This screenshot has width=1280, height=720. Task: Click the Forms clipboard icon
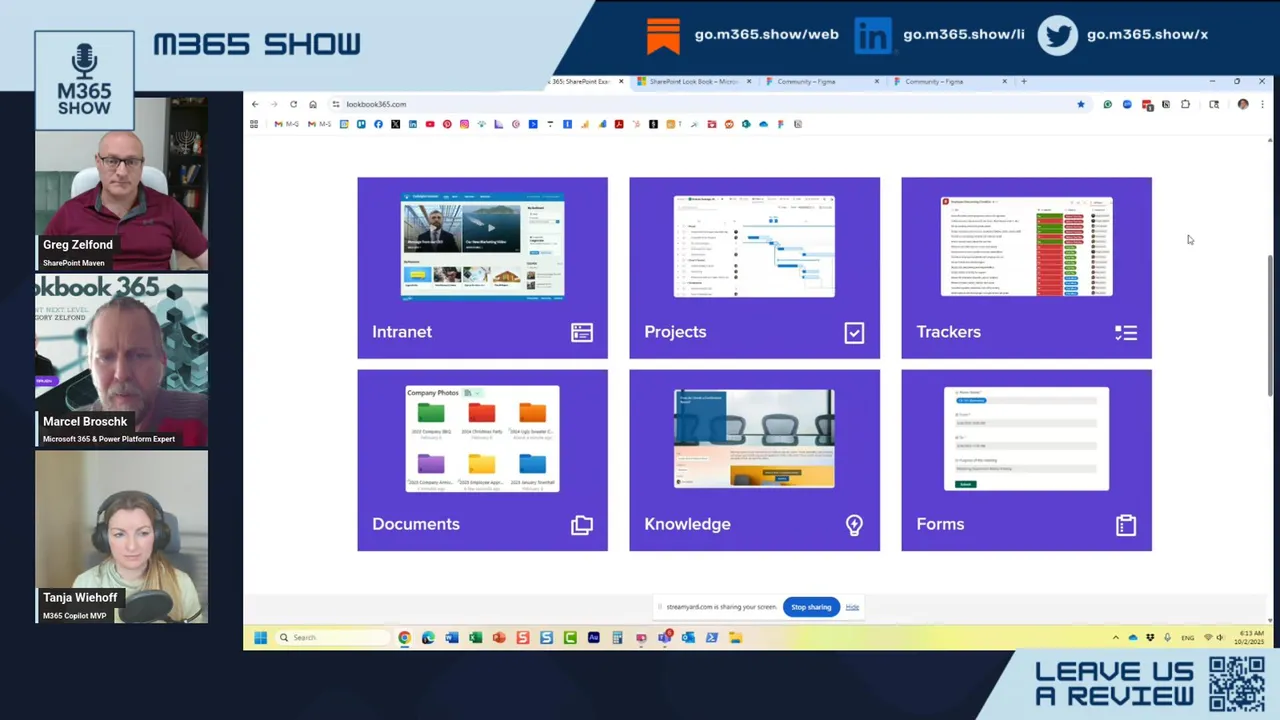tap(1126, 525)
